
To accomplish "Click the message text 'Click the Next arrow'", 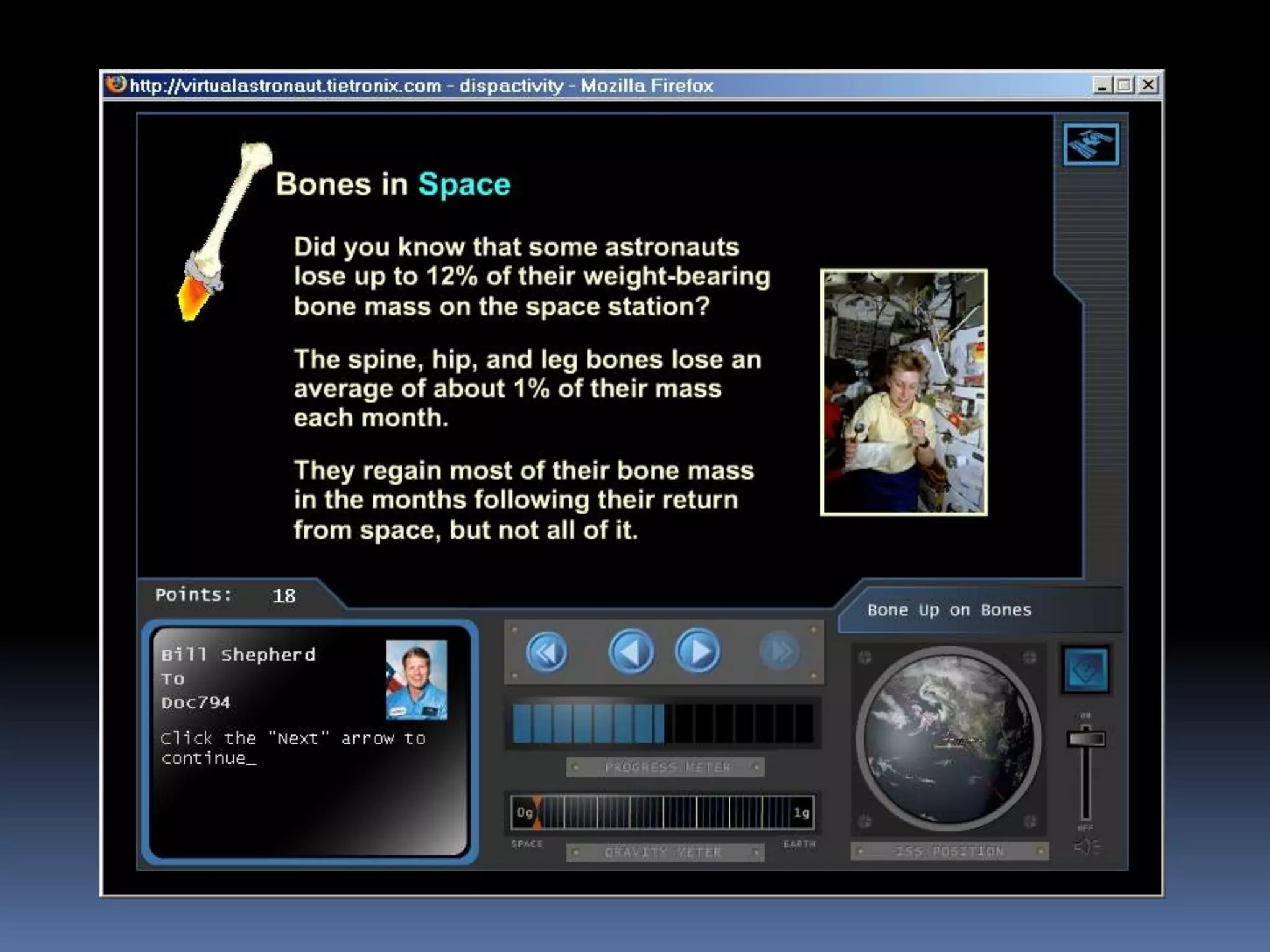I will [x=293, y=748].
